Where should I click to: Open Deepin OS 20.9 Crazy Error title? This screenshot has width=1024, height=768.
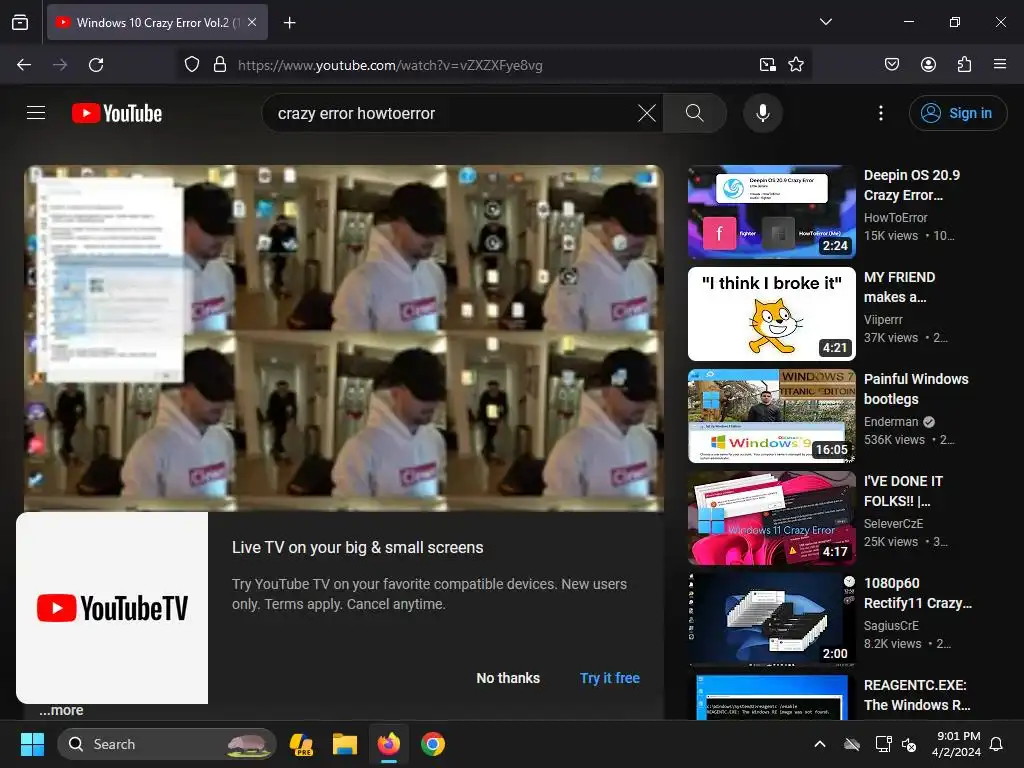pyautogui.click(x=912, y=185)
